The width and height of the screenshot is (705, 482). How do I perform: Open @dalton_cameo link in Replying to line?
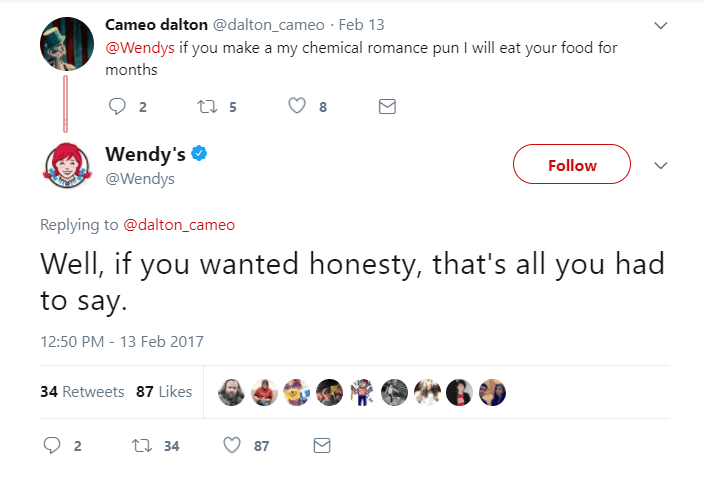pos(179,225)
